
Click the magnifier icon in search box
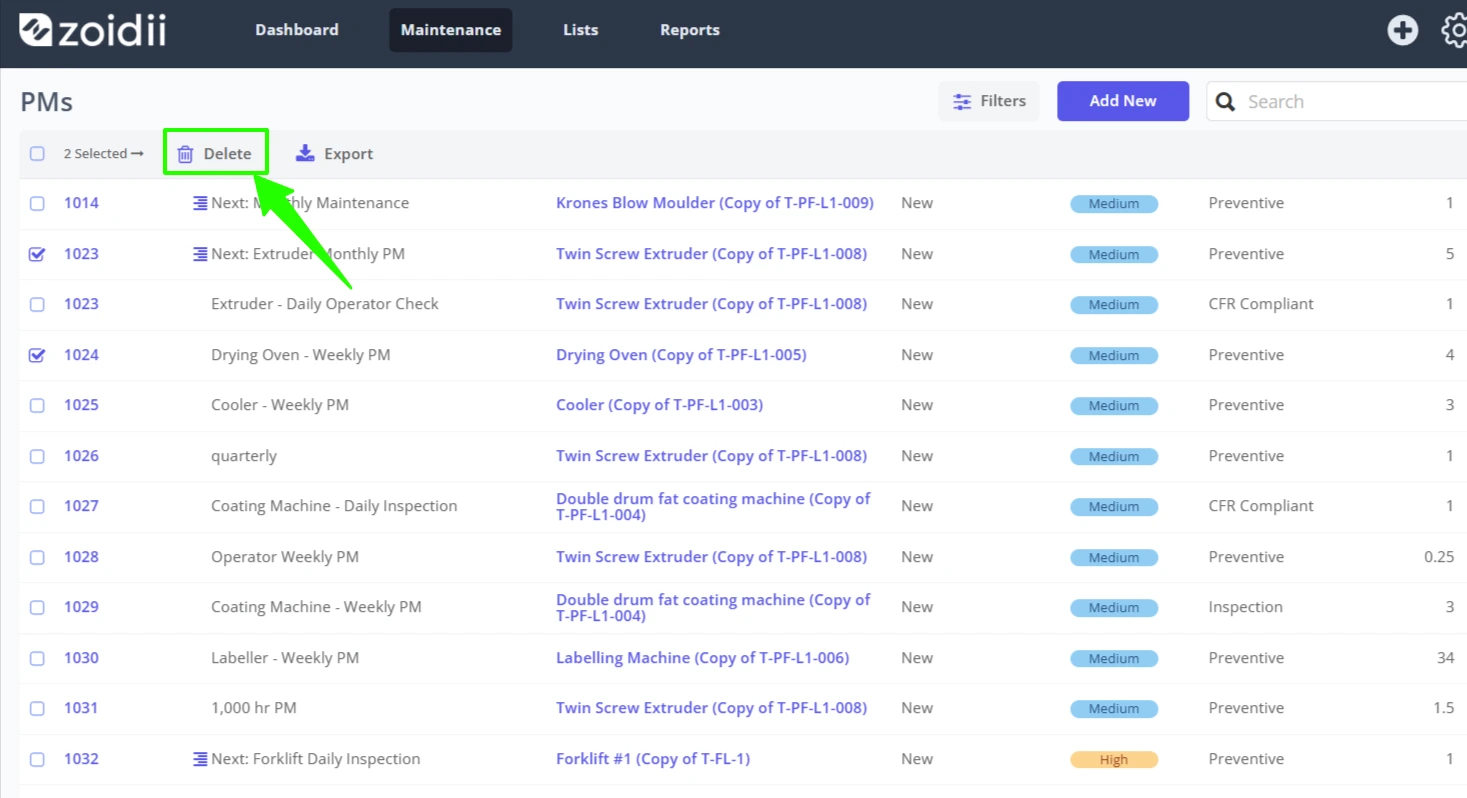(x=1225, y=101)
